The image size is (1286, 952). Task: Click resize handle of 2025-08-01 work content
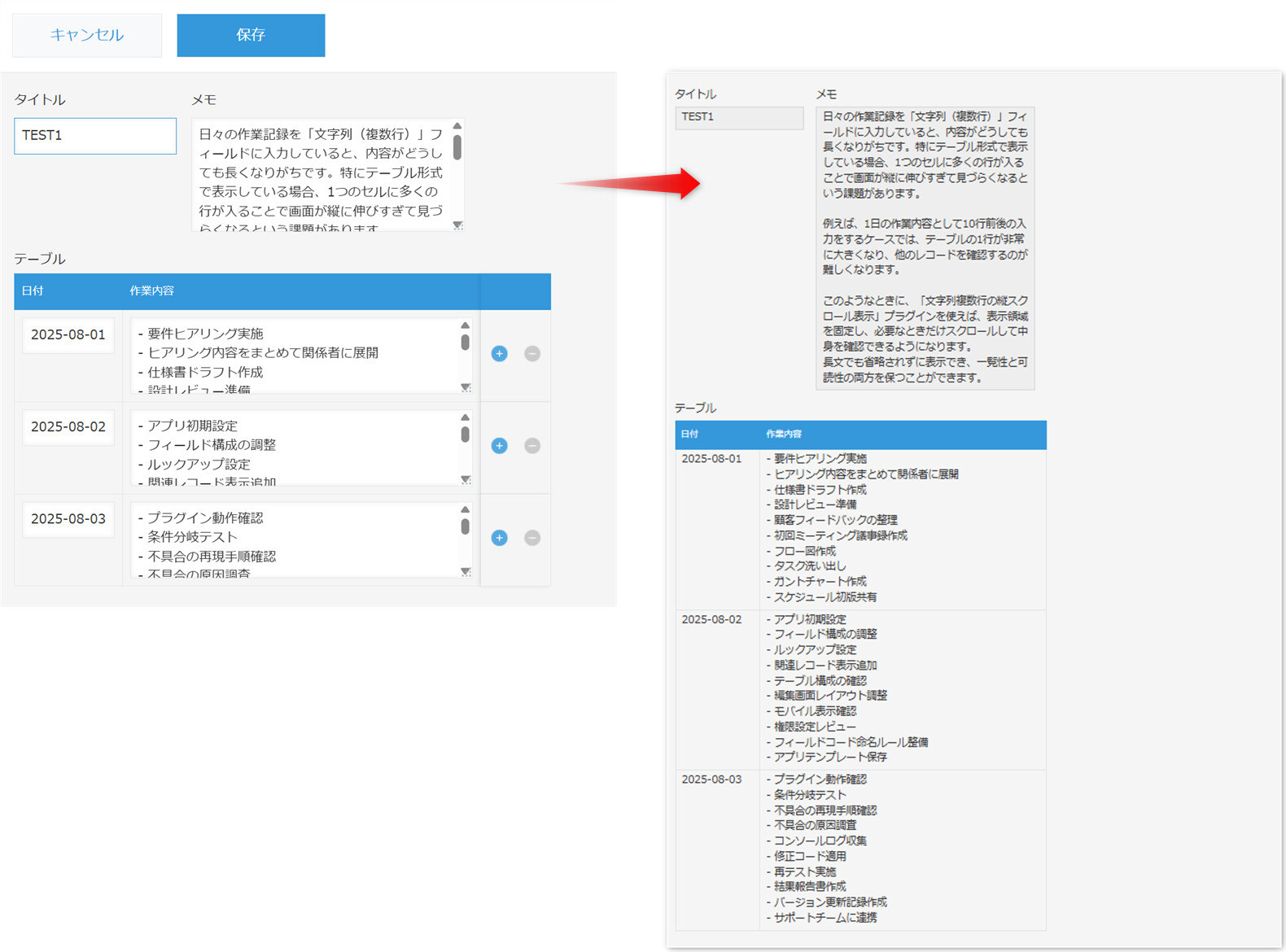(466, 388)
